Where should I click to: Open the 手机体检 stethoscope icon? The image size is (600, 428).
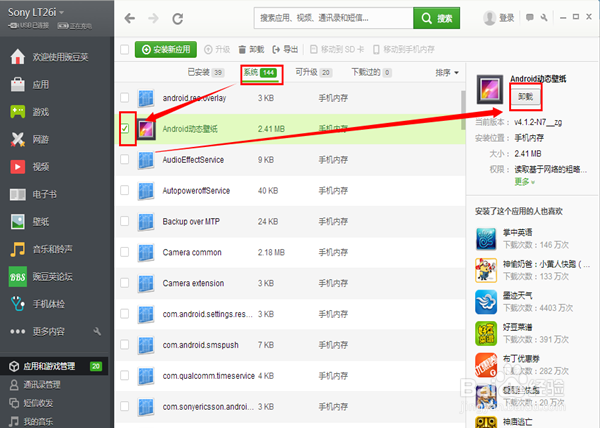[18, 304]
